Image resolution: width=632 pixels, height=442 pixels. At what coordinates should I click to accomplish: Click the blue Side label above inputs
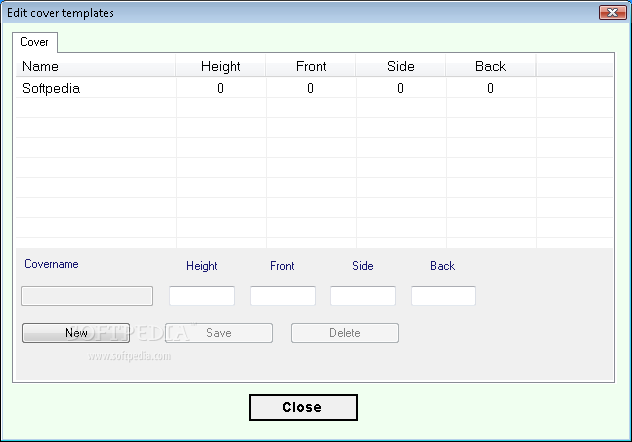click(363, 266)
